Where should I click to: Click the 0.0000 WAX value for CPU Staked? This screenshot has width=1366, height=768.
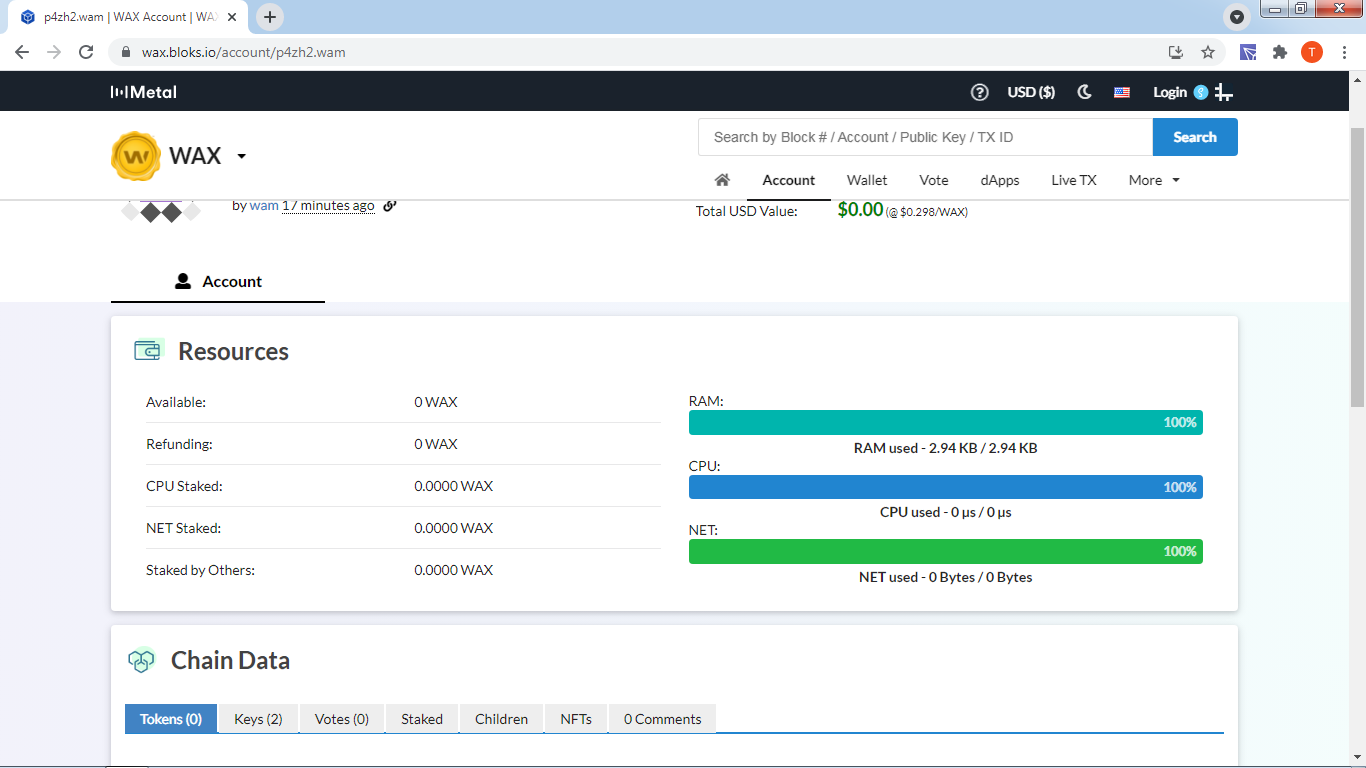pos(454,486)
